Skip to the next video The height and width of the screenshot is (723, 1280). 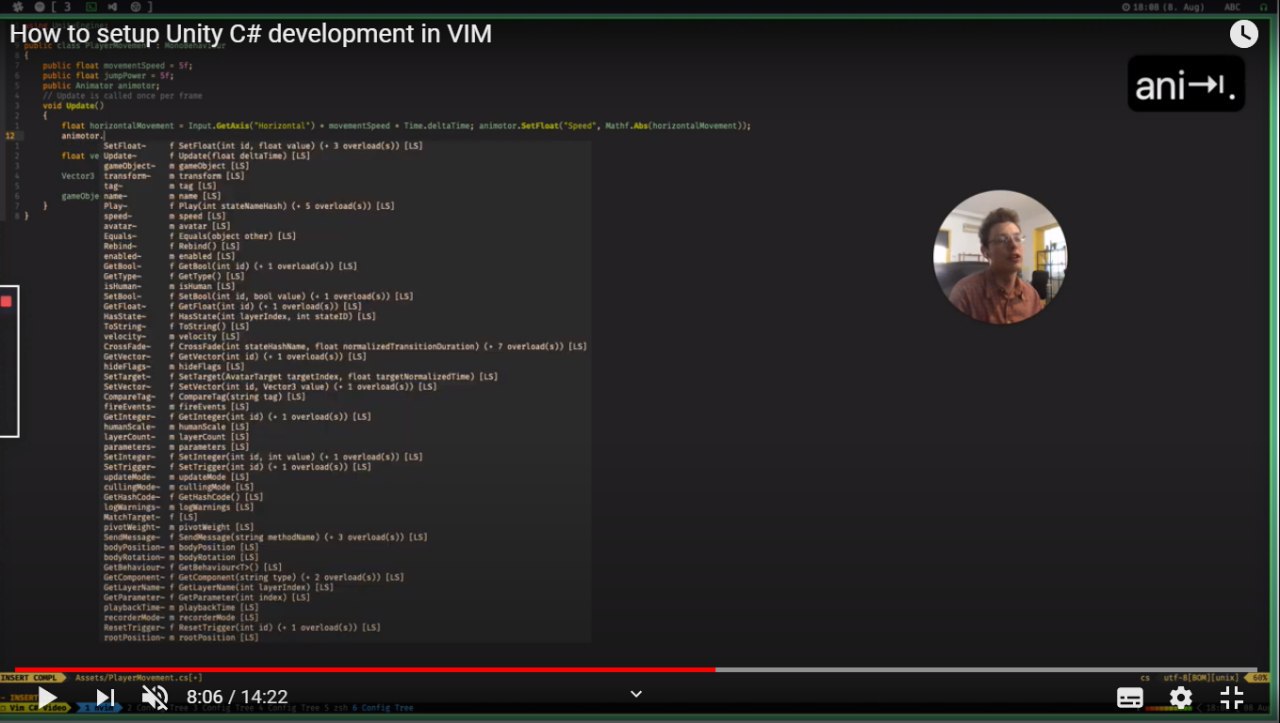point(105,697)
